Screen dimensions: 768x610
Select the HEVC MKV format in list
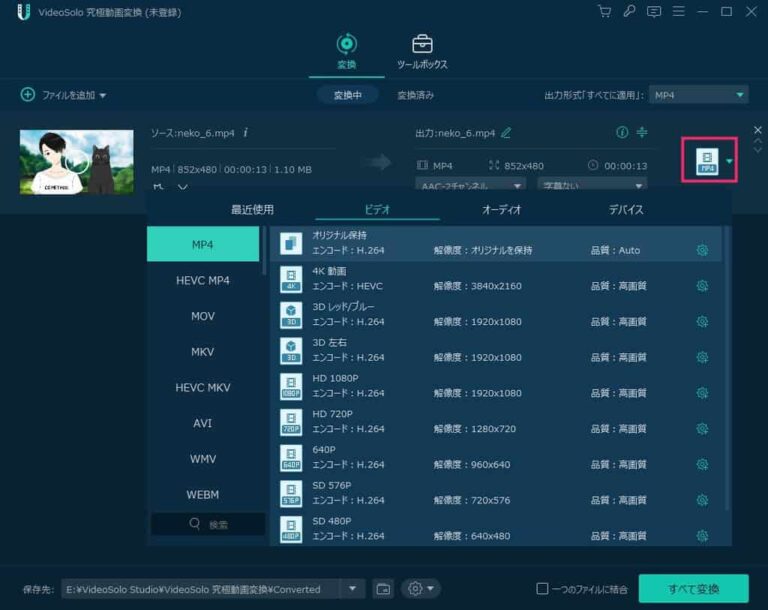click(x=203, y=387)
